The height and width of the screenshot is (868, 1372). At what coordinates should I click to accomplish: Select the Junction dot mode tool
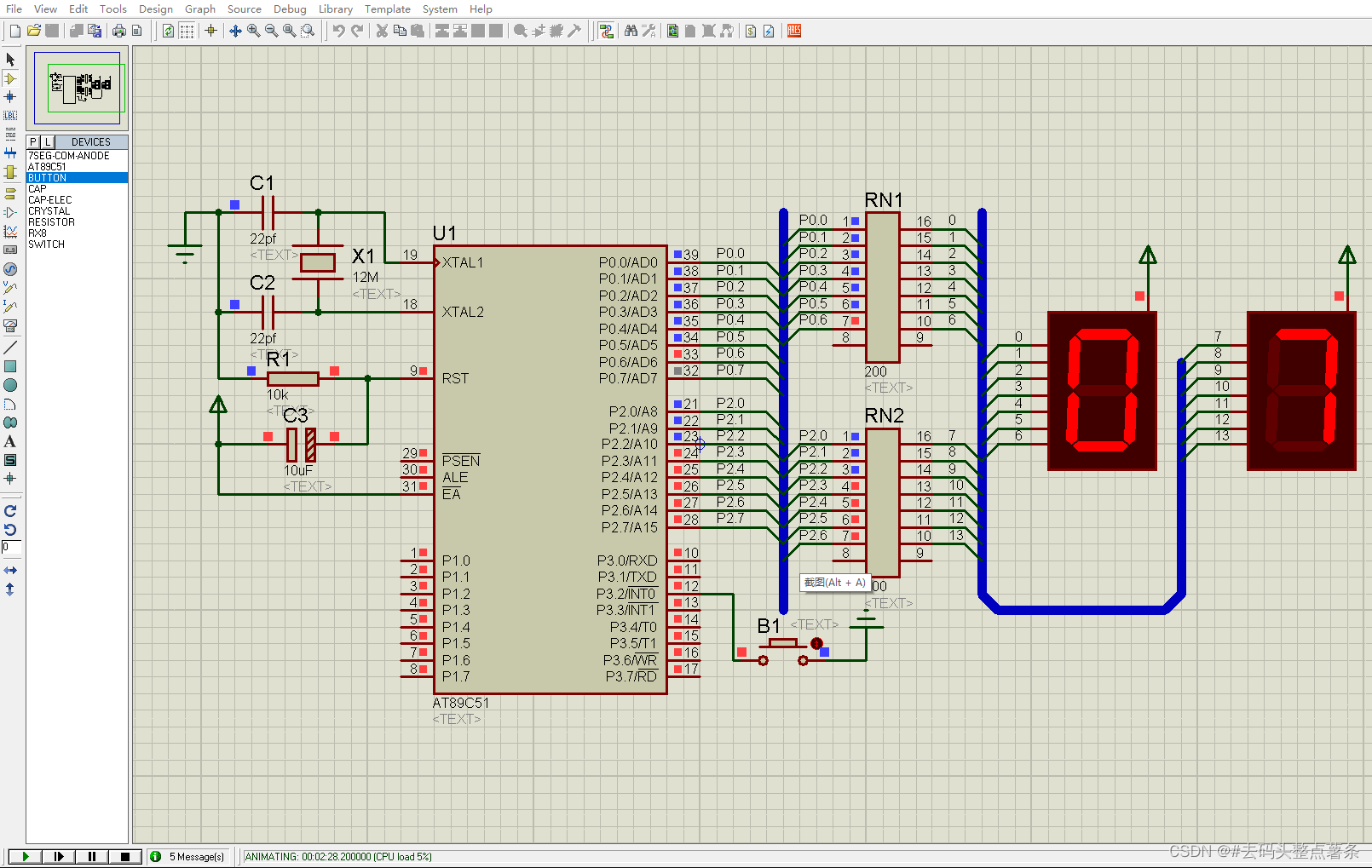[x=10, y=97]
